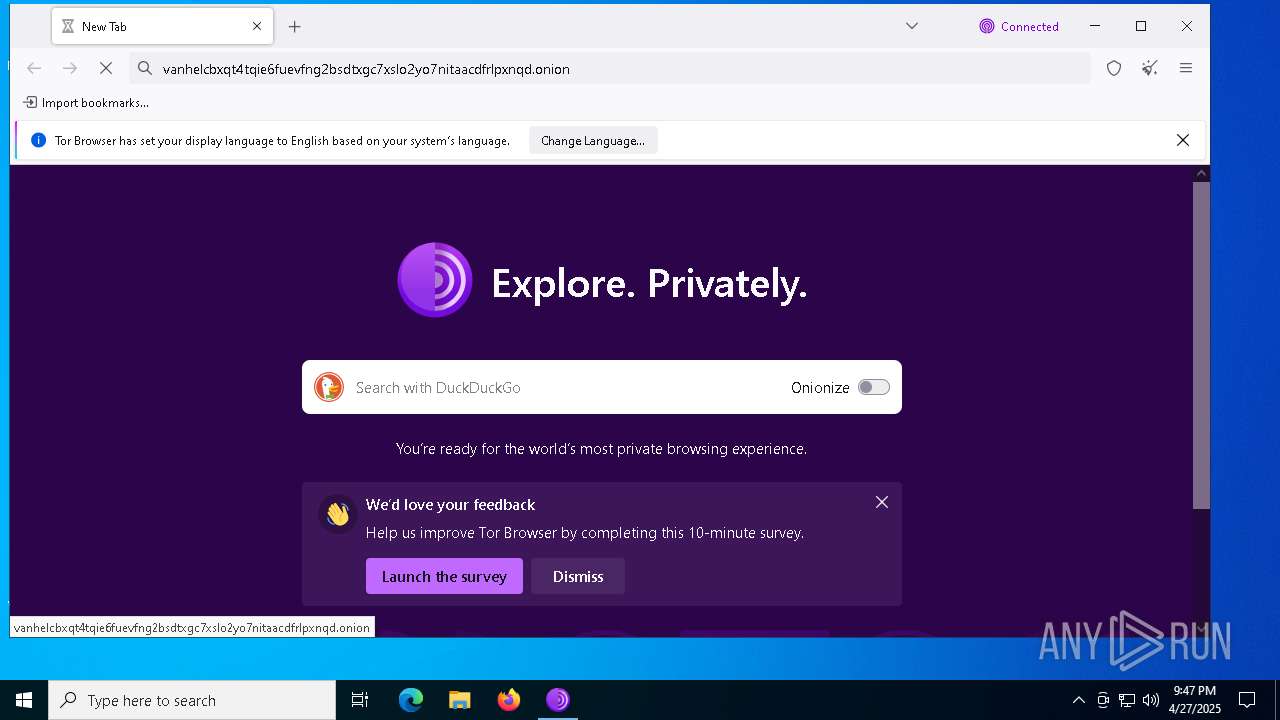The image size is (1280, 720).
Task: Click the Dismiss survey button
Action: [578, 576]
